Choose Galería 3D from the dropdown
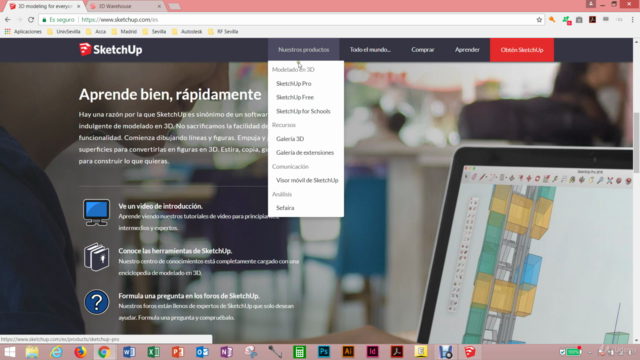640x360 pixels. coord(290,139)
